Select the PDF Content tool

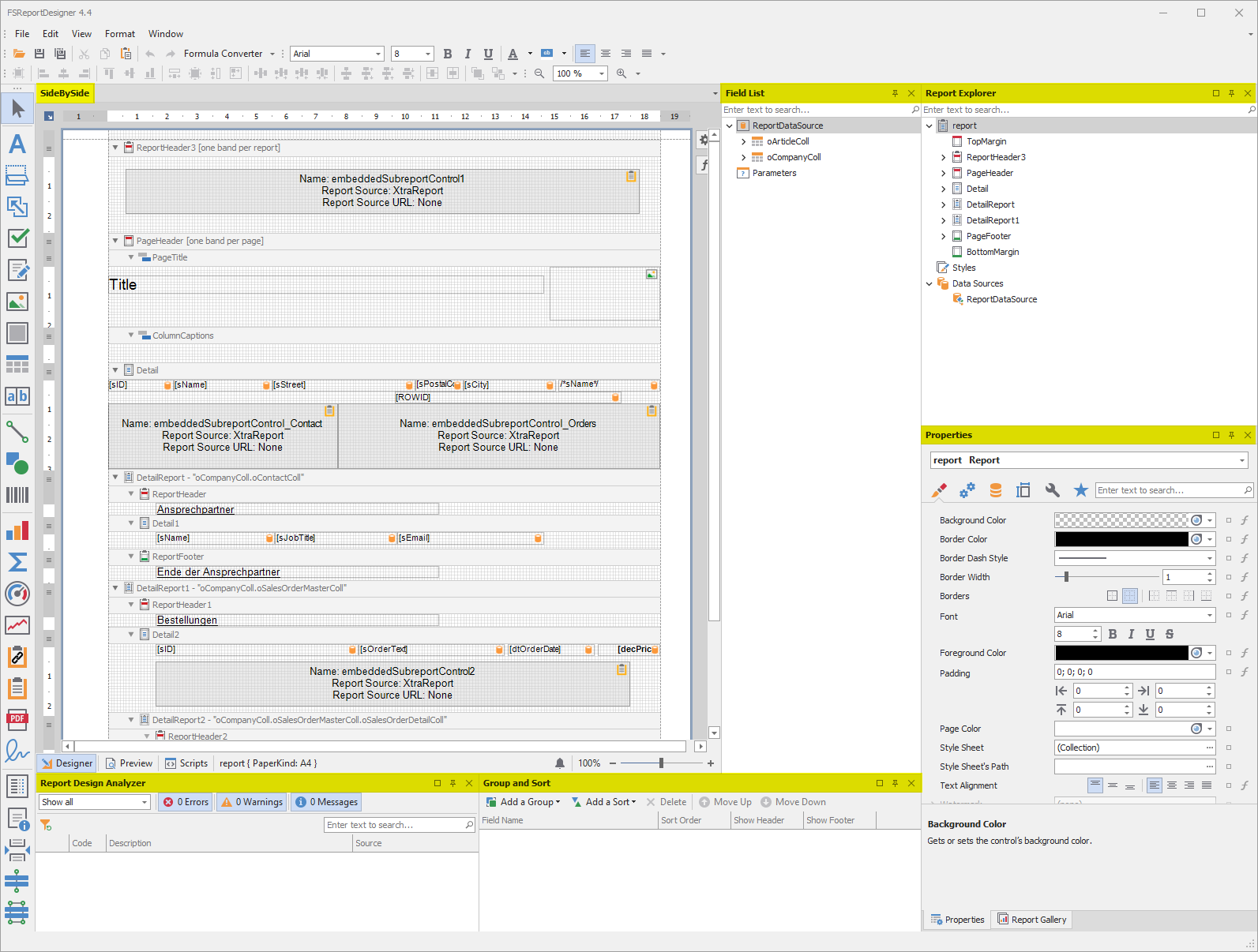click(x=17, y=718)
